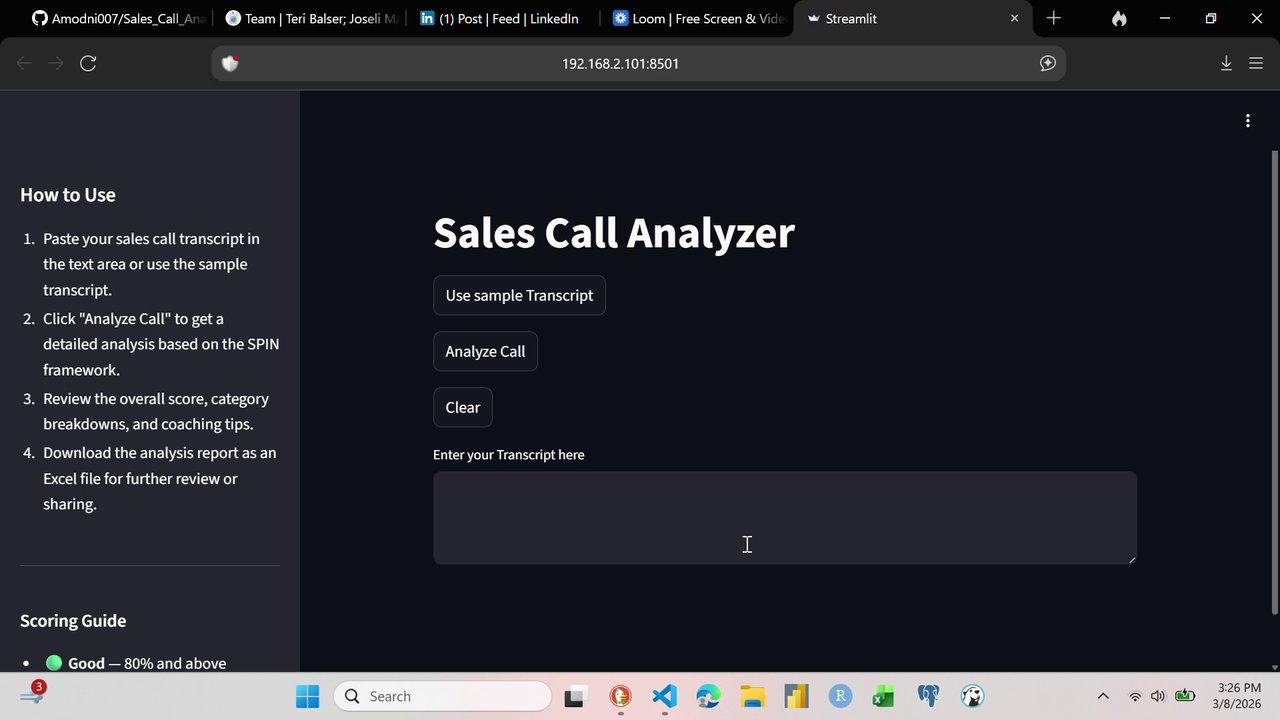Click the How to Use sidebar heading
Image resolution: width=1280 pixels, height=720 pixels.
coord(68,195)
